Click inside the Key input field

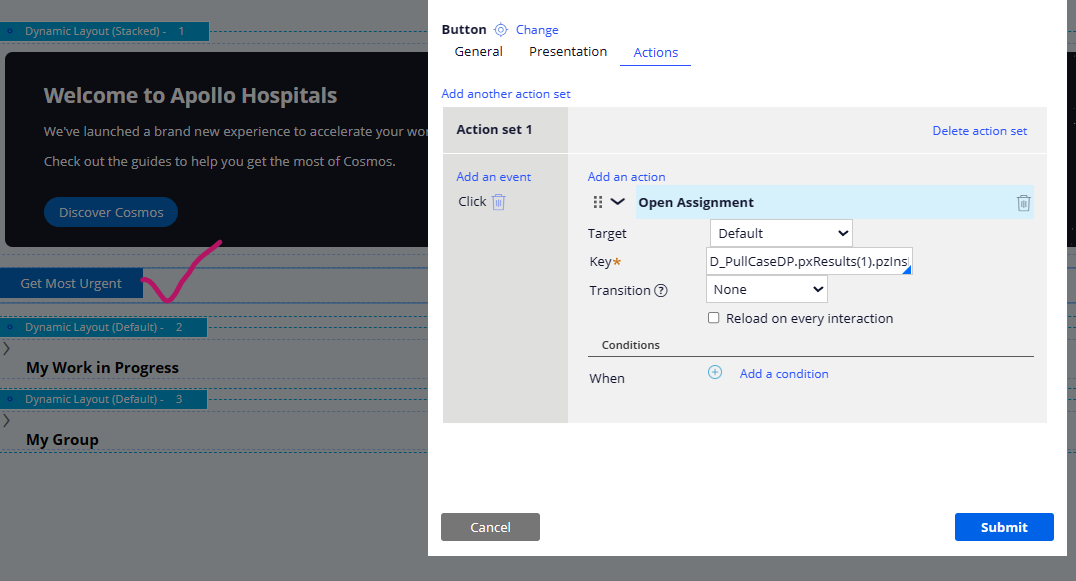click(x=800, y=261)
